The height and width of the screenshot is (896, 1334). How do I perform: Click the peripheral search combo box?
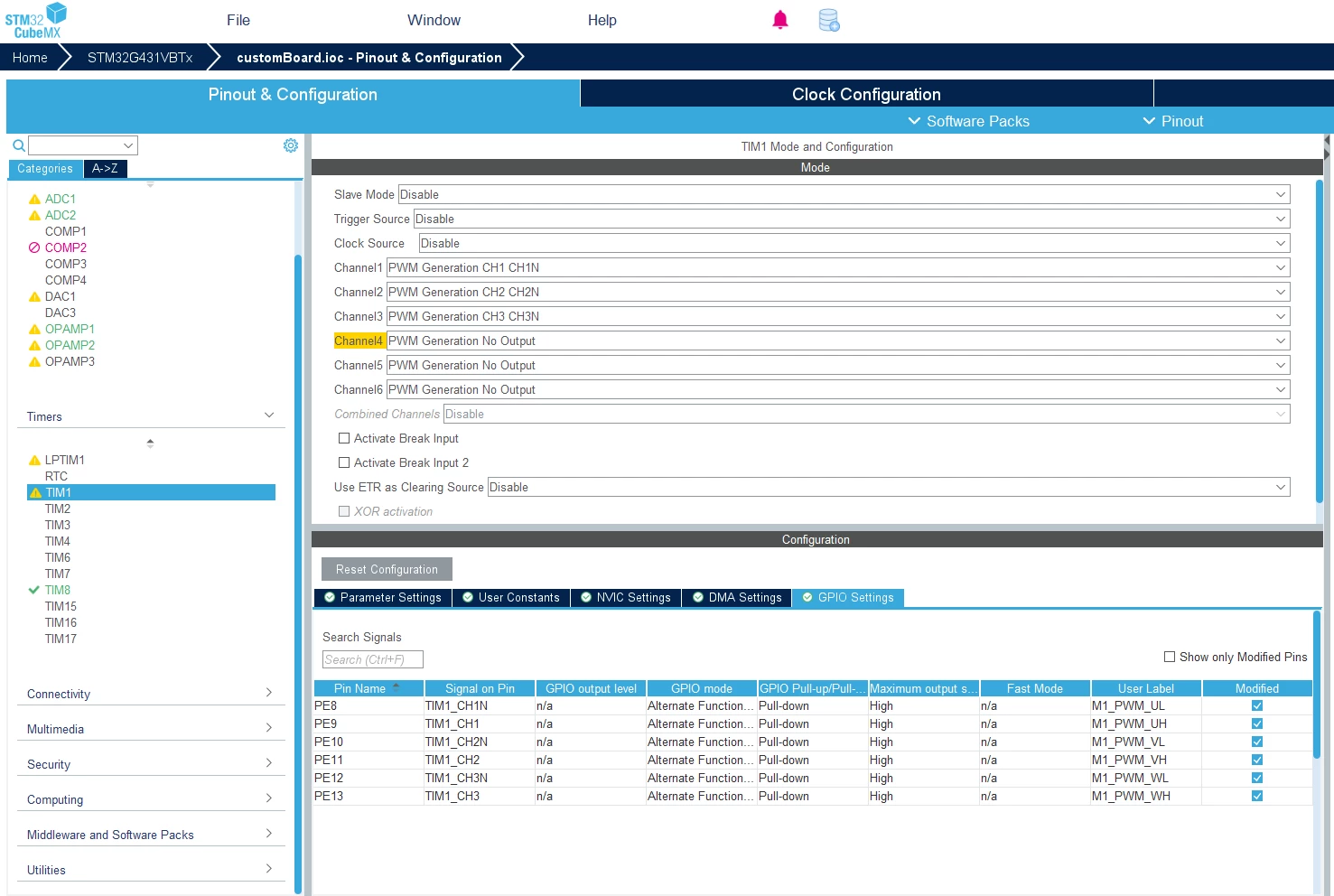pyautogui.click(x=83, y=145)
